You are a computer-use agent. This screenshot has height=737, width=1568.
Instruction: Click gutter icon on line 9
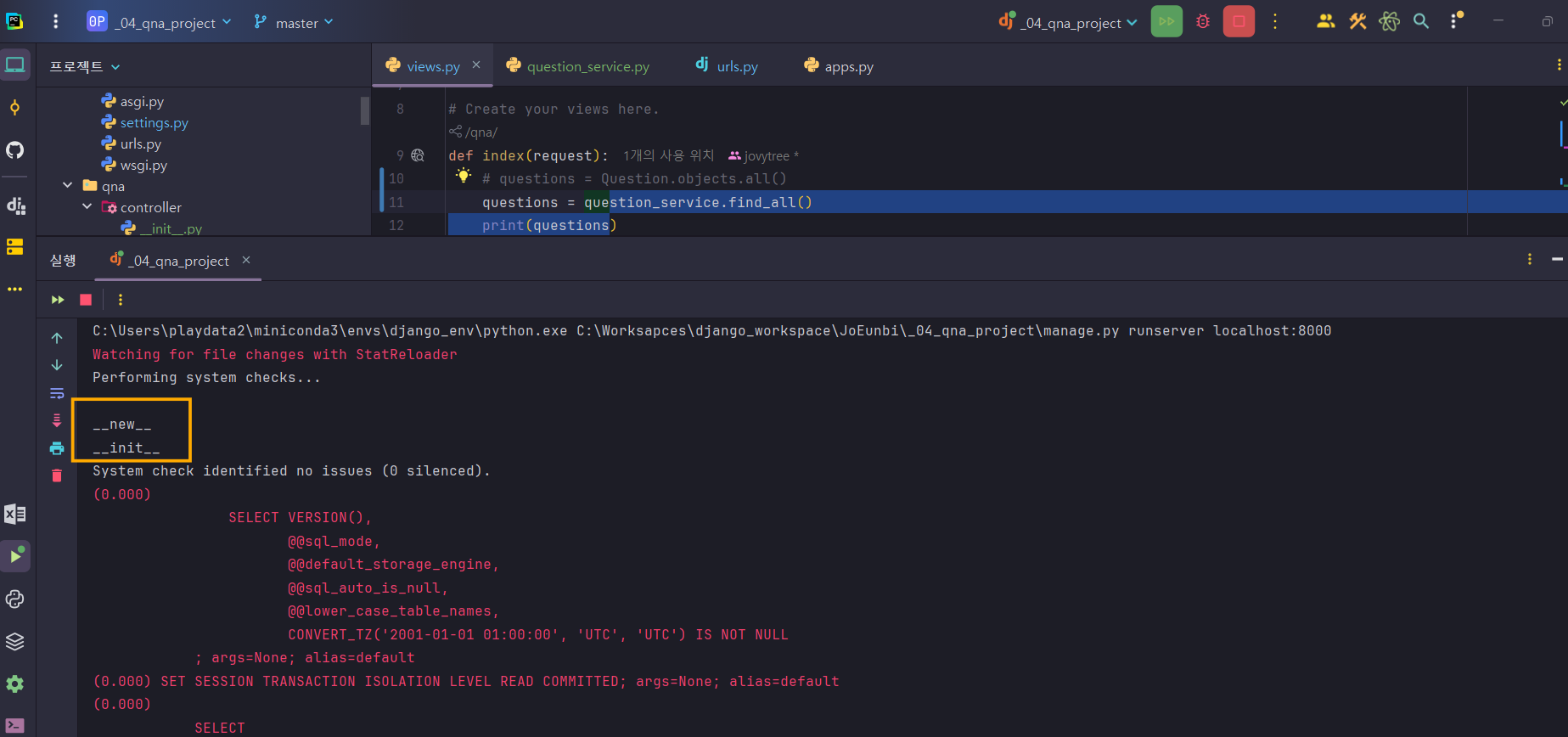point(418,155)
